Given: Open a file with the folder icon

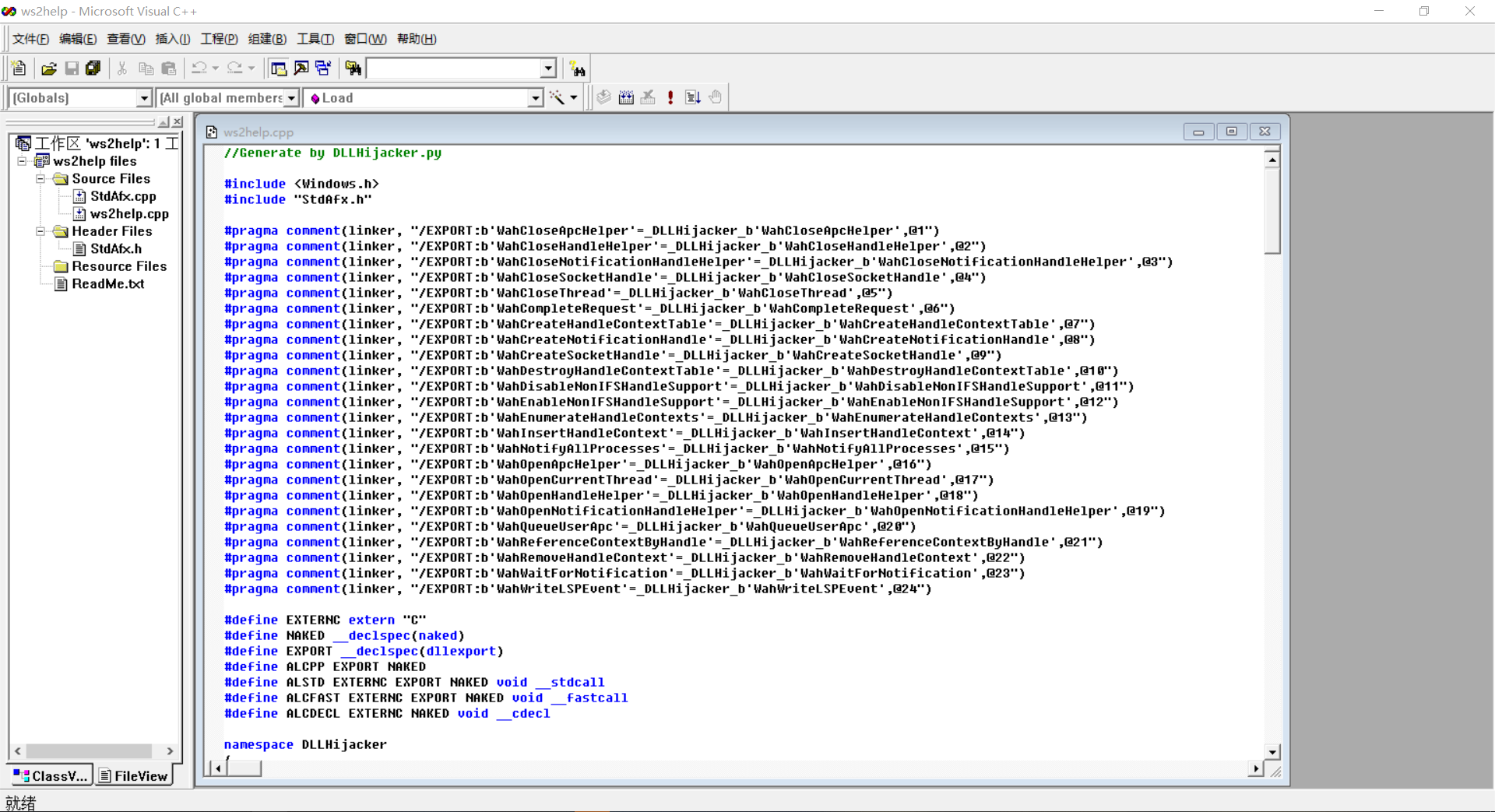Looking at the screenshot, I should [49, 69].
